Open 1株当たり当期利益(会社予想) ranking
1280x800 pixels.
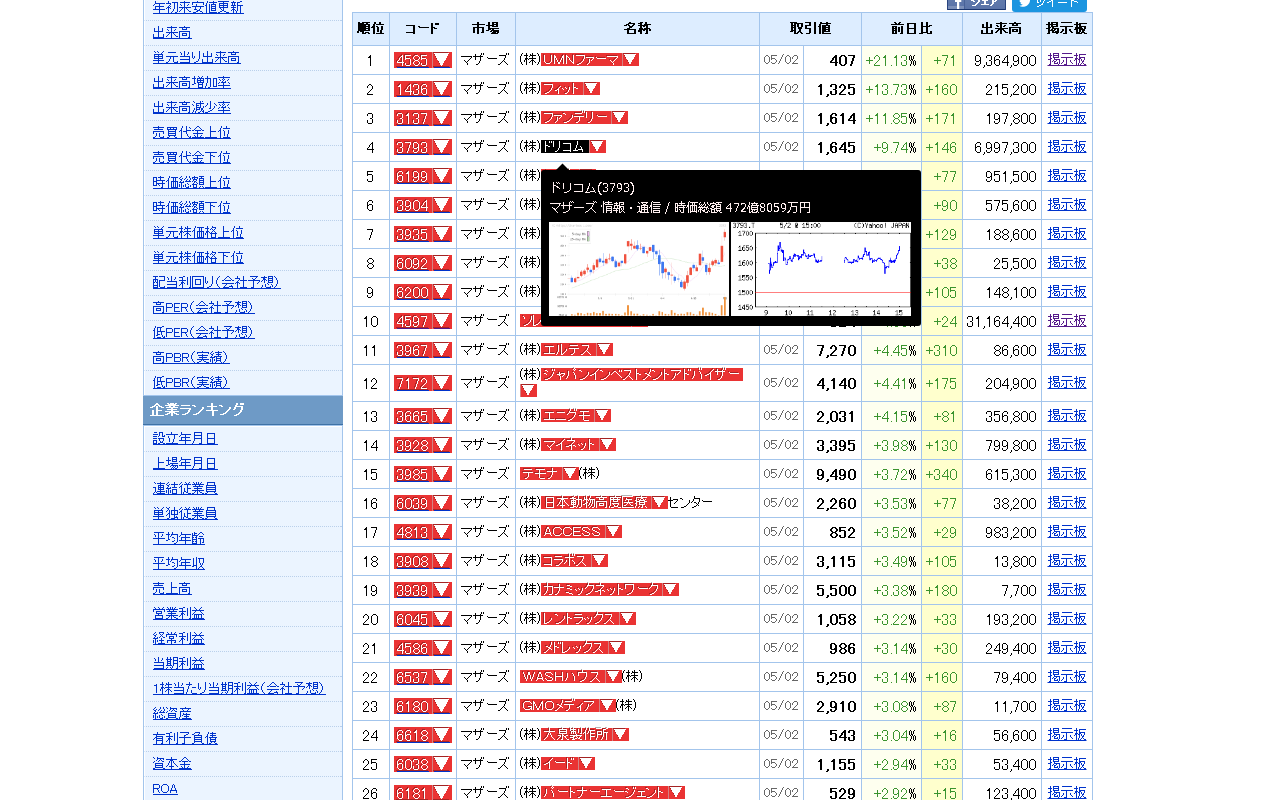coord(238,689)
